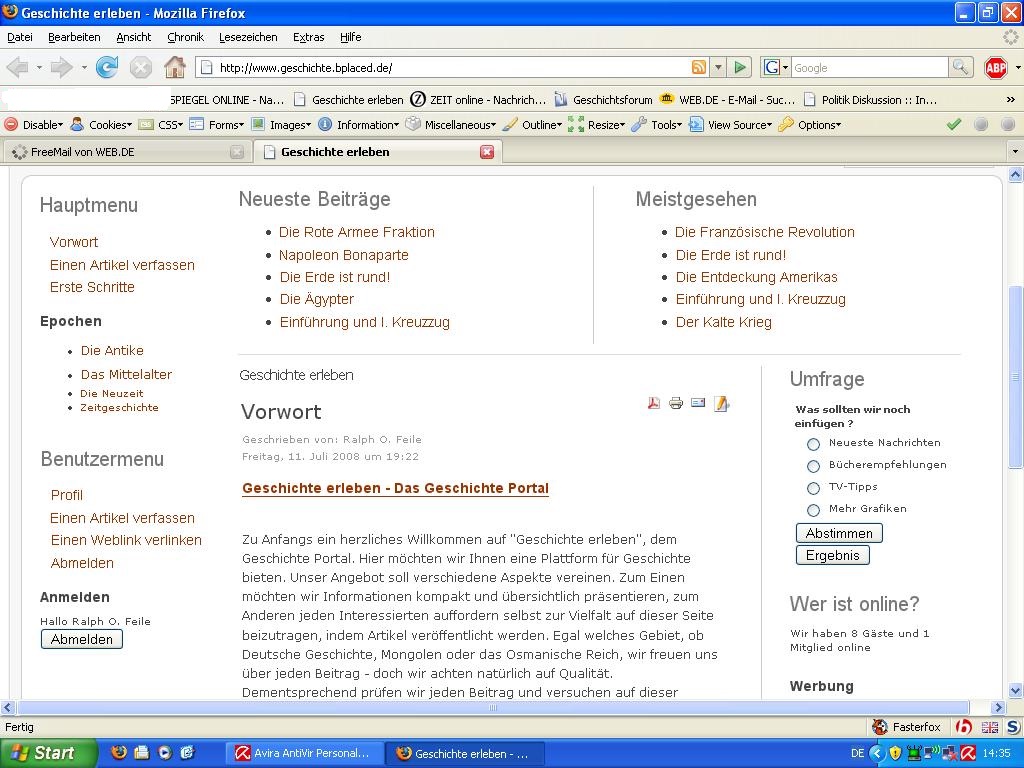Open the Lesezeichen menu
1024x768 pixels.
(248, 37)
